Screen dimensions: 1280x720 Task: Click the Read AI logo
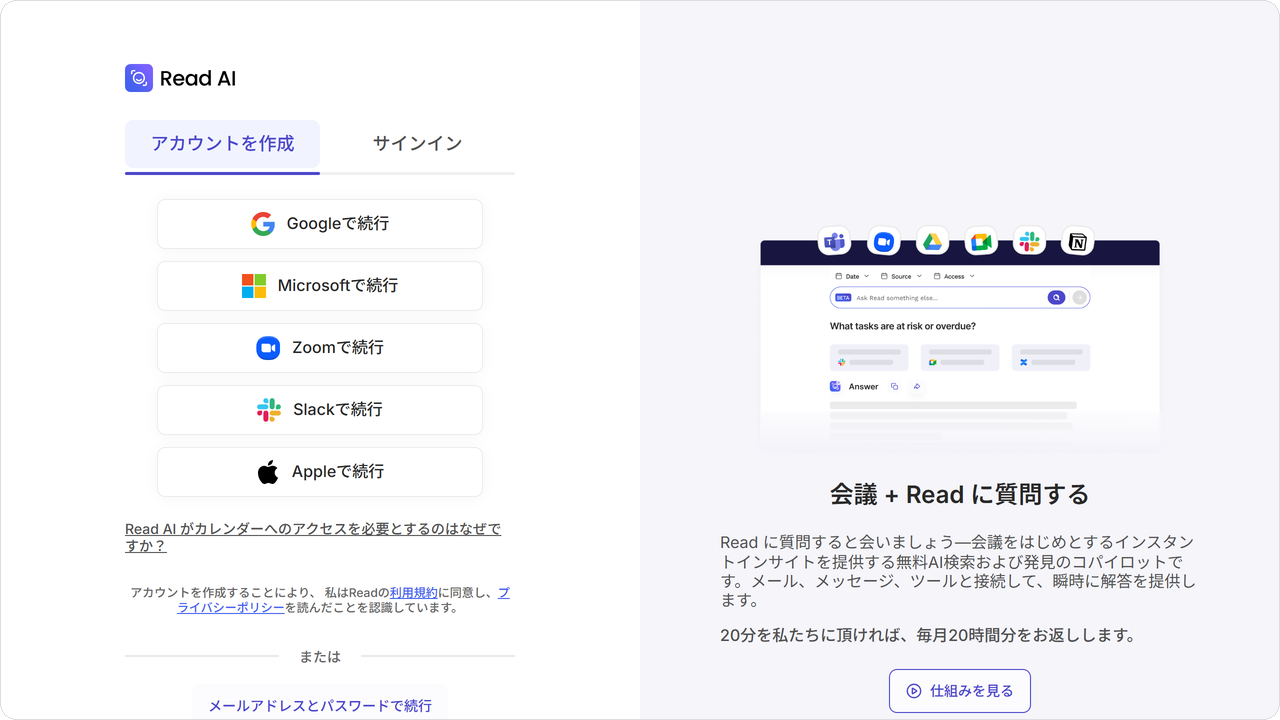[x=180, y=78]
